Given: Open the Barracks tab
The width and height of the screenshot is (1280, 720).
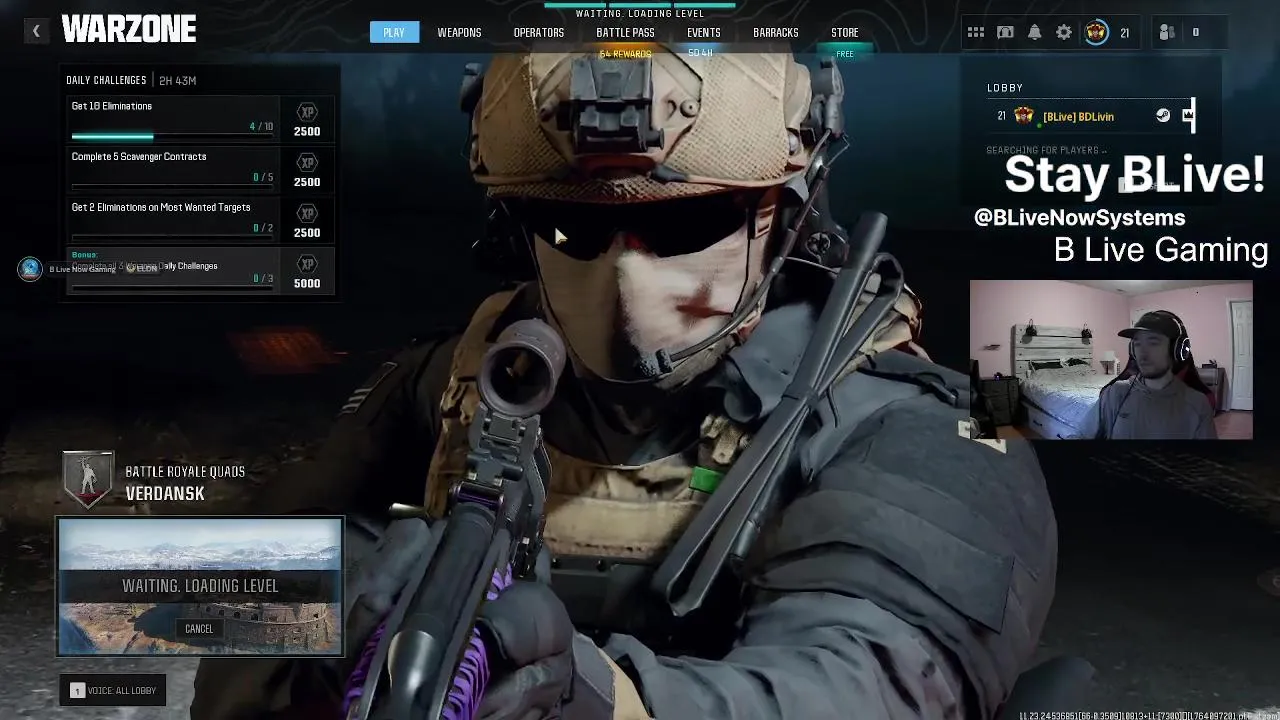Looking at the screenshot, I should [x=775, y=32].
